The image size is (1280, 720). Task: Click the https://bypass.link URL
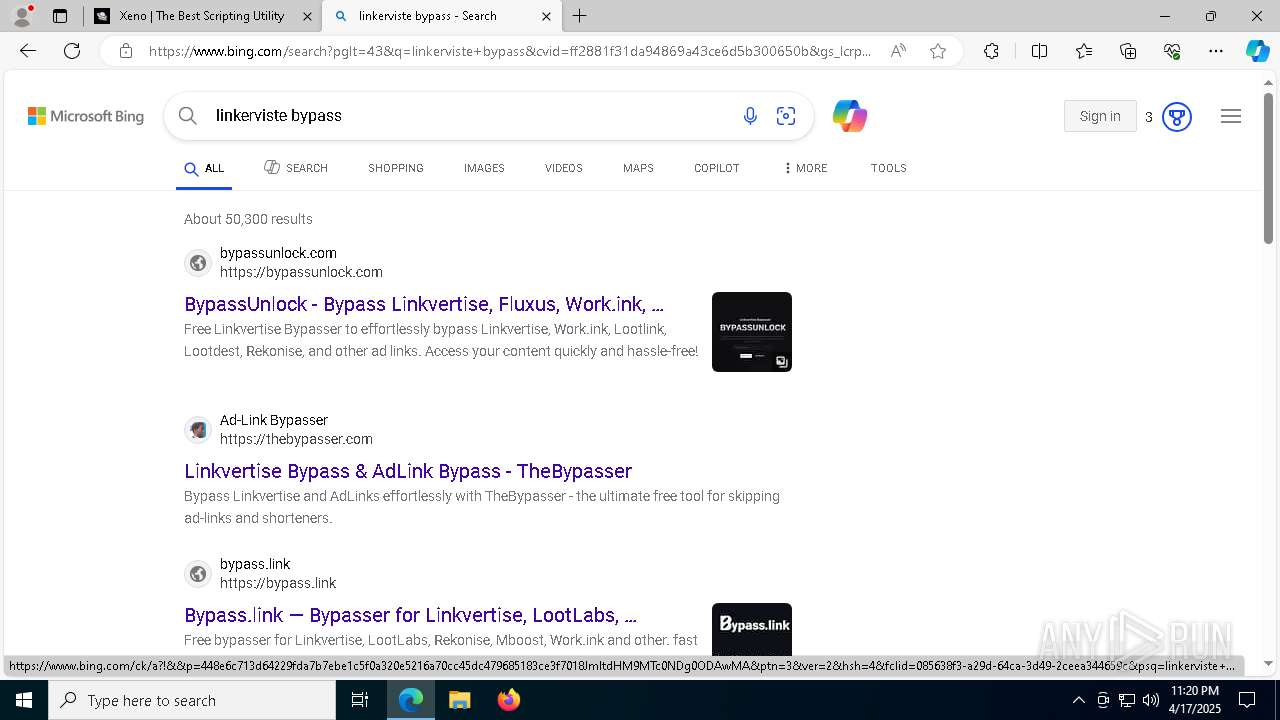click(x=278, y=583)
